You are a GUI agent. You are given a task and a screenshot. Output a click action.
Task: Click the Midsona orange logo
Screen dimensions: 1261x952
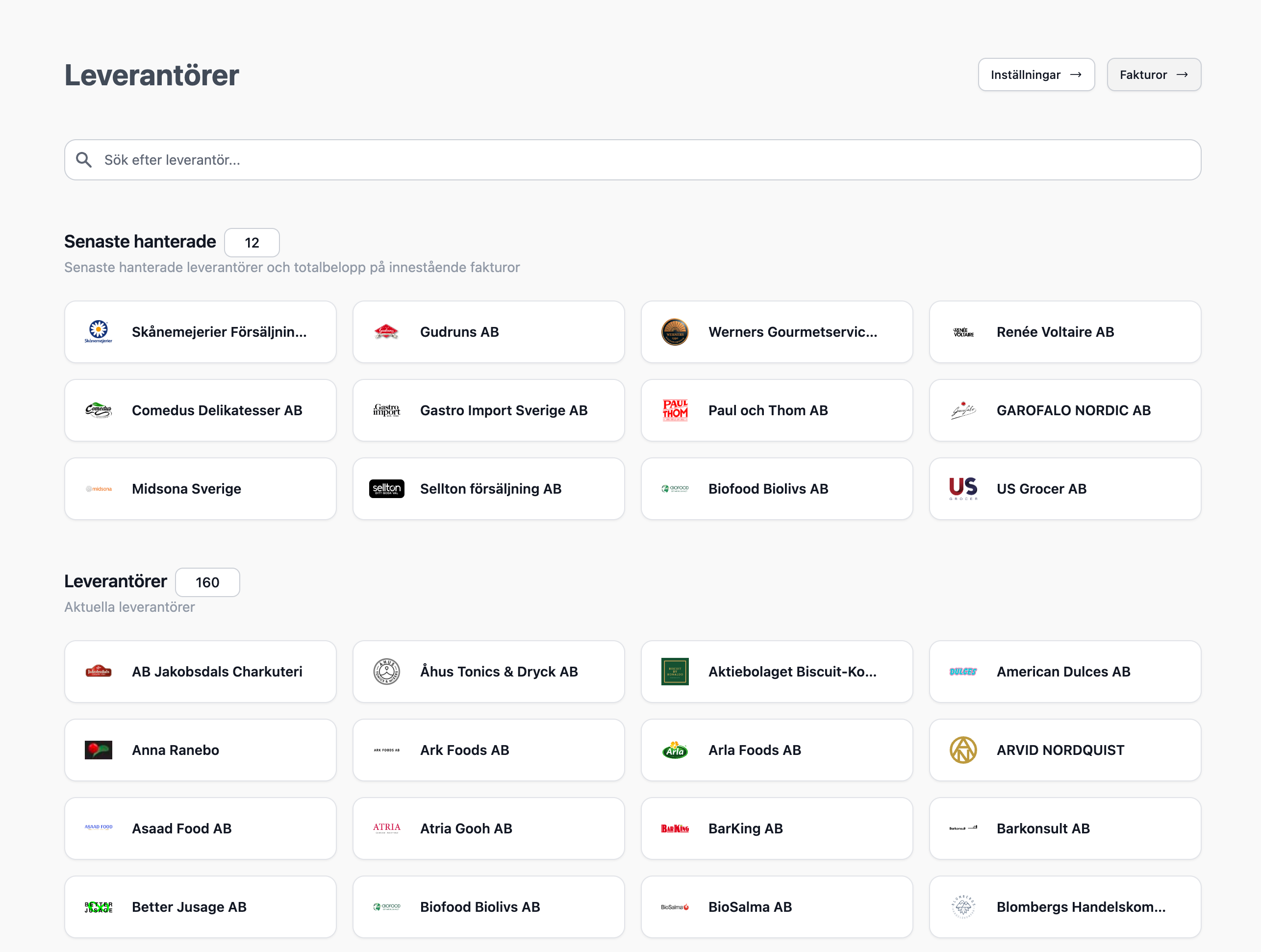99,489
